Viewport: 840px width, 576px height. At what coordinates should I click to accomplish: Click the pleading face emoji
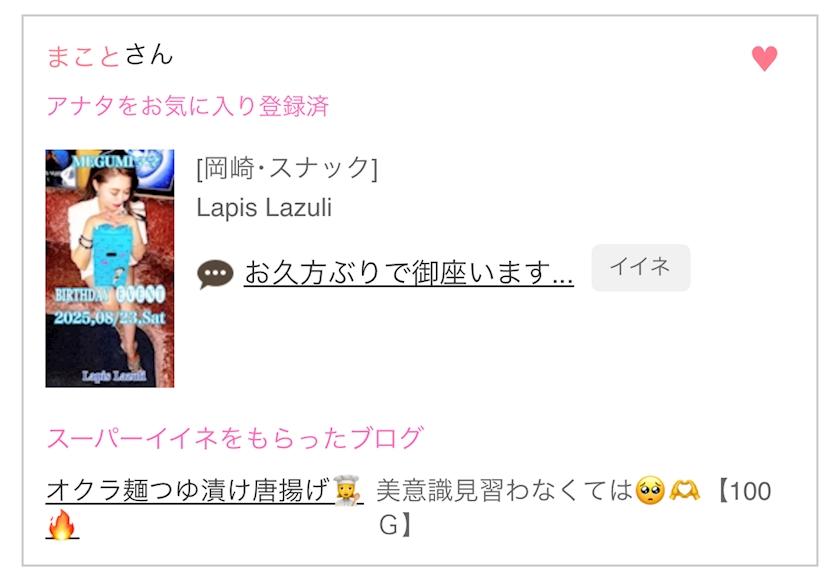pos(649,490)
